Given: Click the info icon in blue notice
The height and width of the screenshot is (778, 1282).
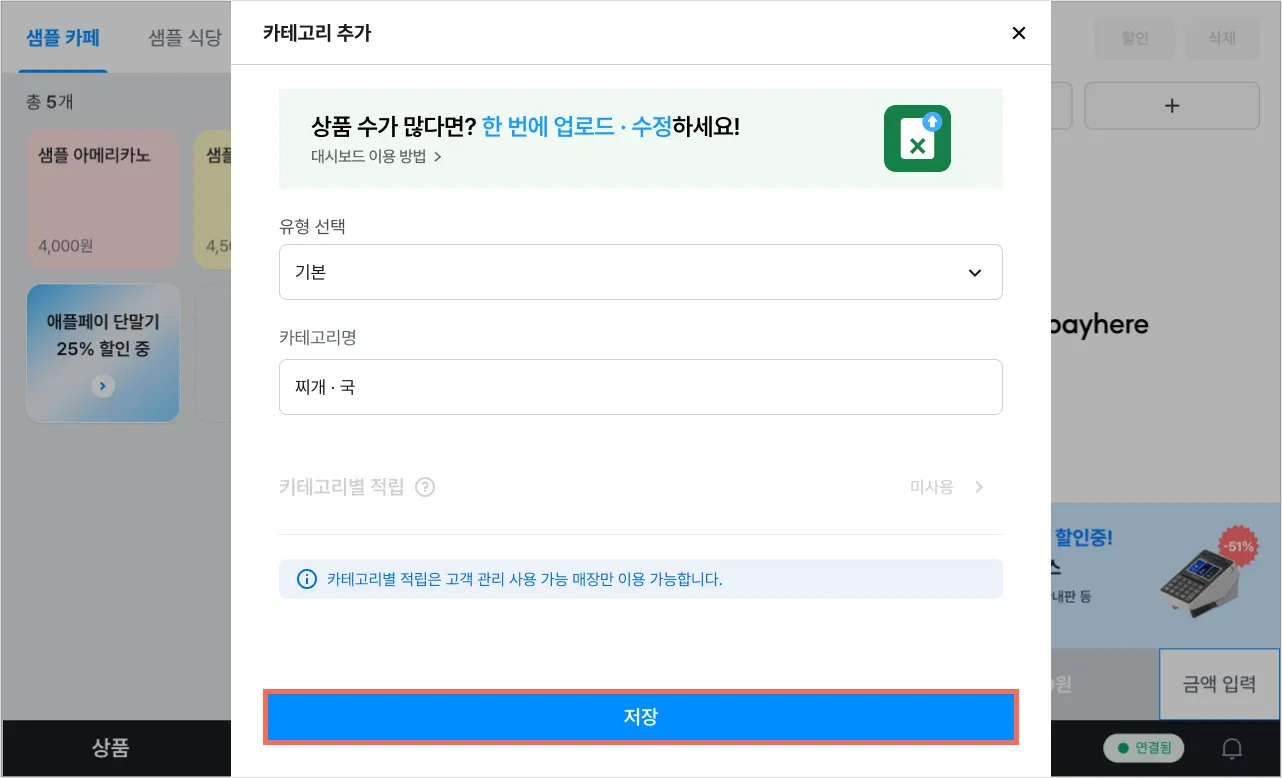Looking at the screenshot, I should (x=307, y=579).
